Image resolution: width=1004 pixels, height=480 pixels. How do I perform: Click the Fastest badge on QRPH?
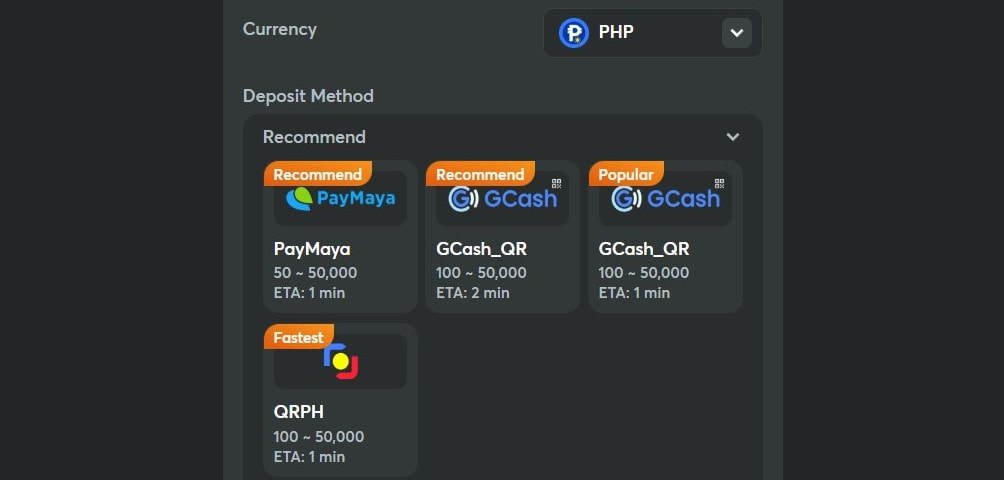click(x=298, y=337)
